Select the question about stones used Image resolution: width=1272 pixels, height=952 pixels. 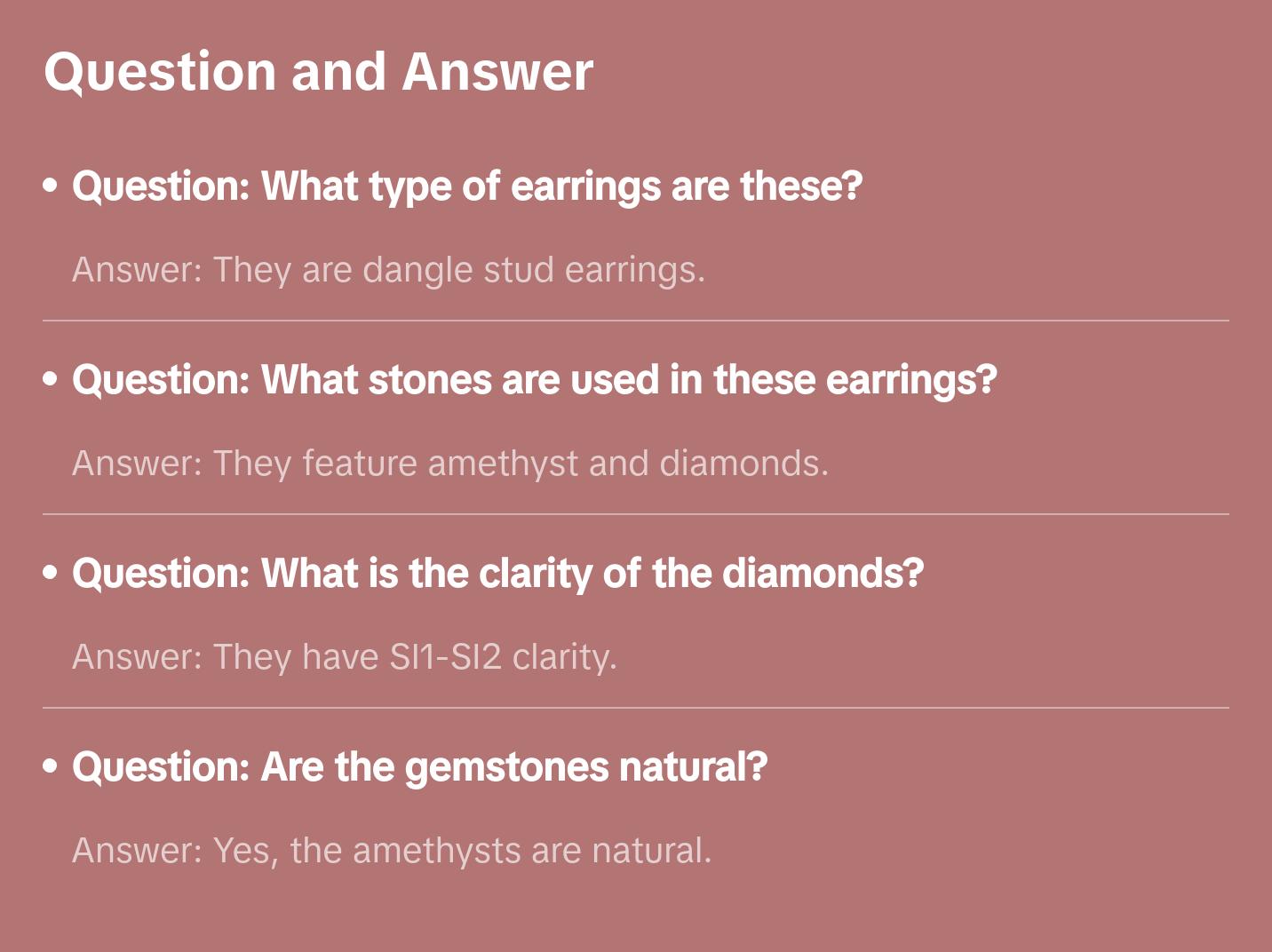point(534,380)
